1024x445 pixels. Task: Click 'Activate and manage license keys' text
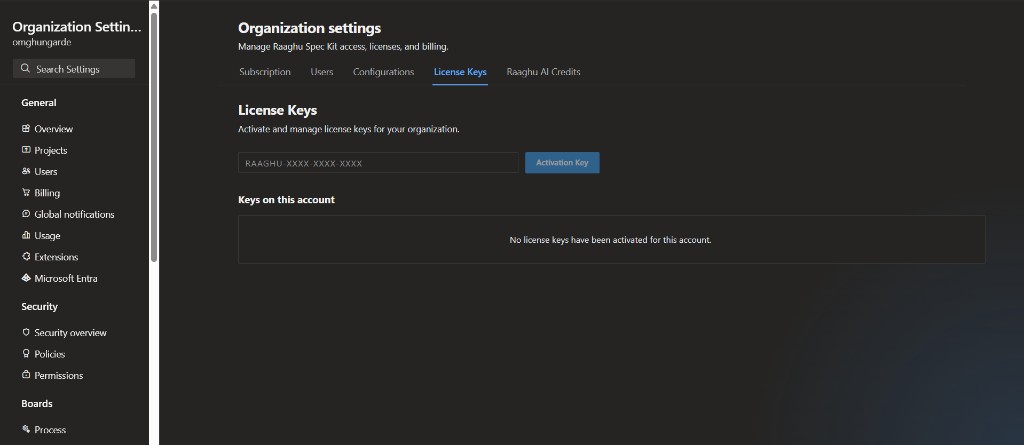coord(349,129)
